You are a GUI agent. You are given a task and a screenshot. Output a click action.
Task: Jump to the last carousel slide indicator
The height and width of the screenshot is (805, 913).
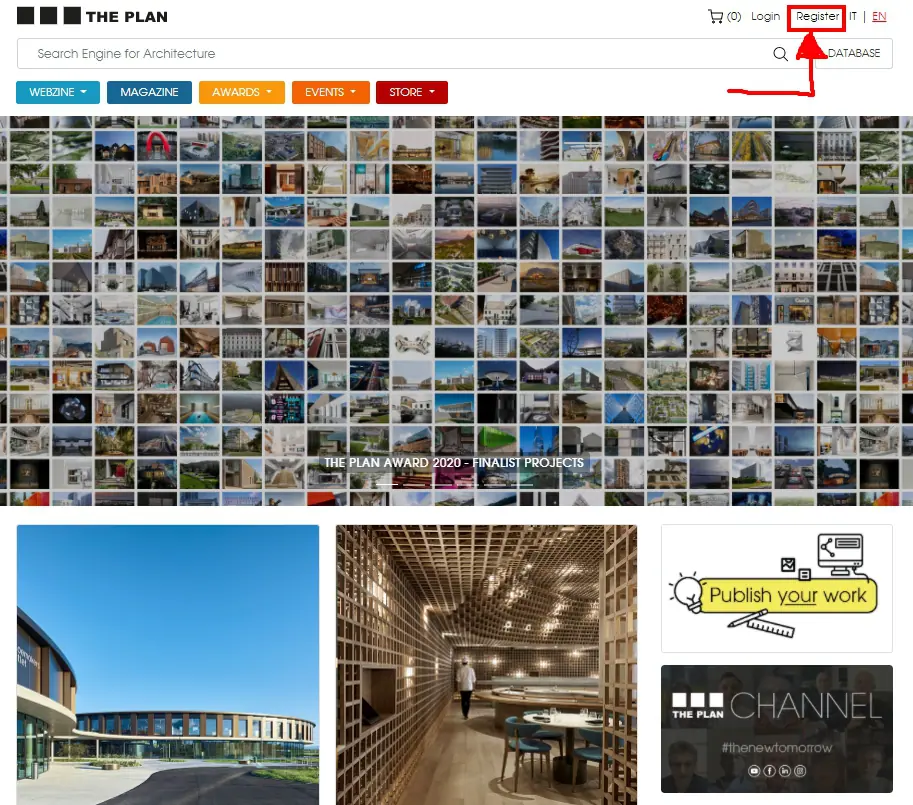coord(521,484)
